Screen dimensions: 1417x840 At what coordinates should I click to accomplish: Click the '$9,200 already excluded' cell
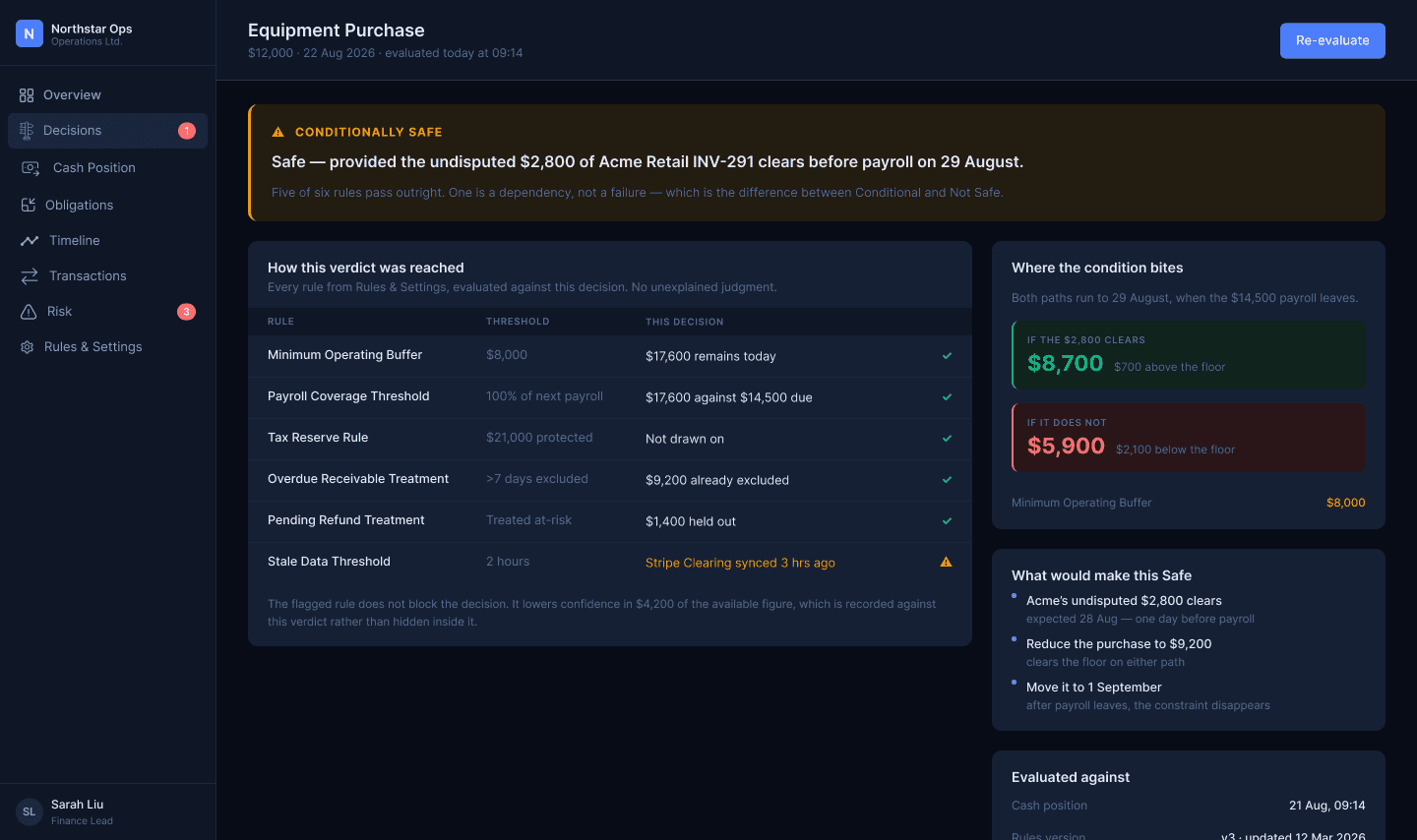[717, 480]
